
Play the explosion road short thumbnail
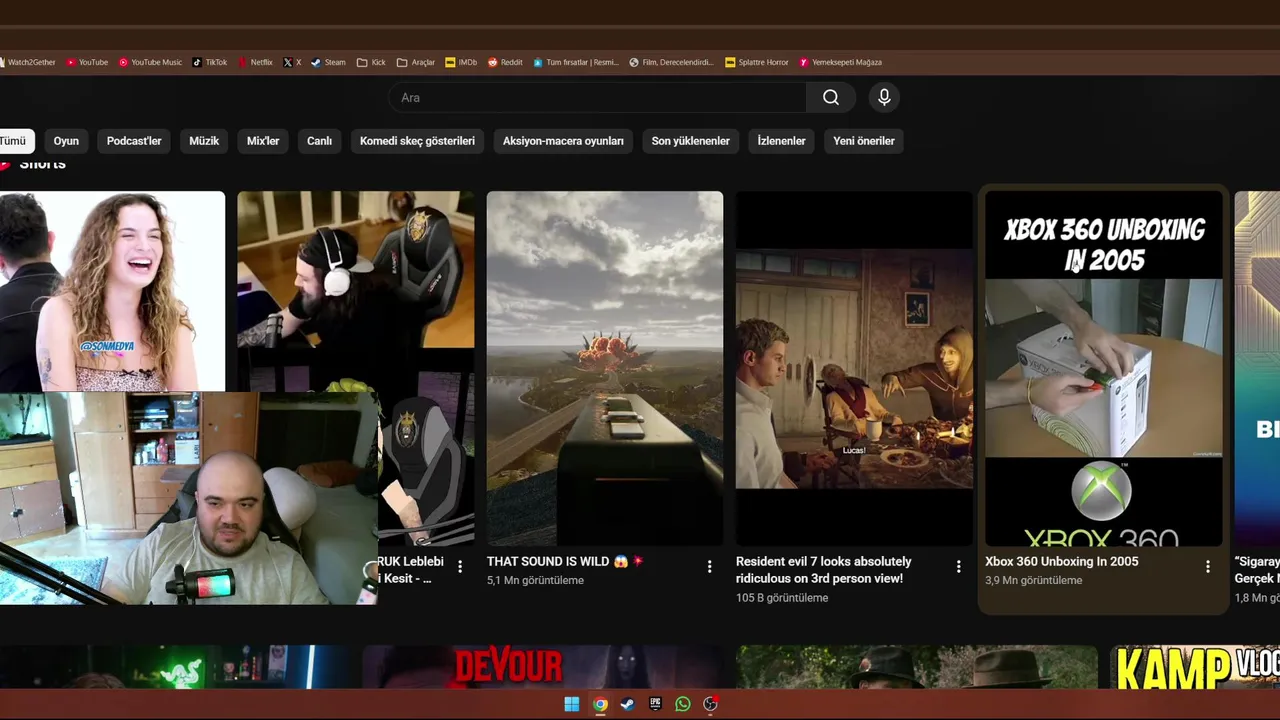click(604, 368)
